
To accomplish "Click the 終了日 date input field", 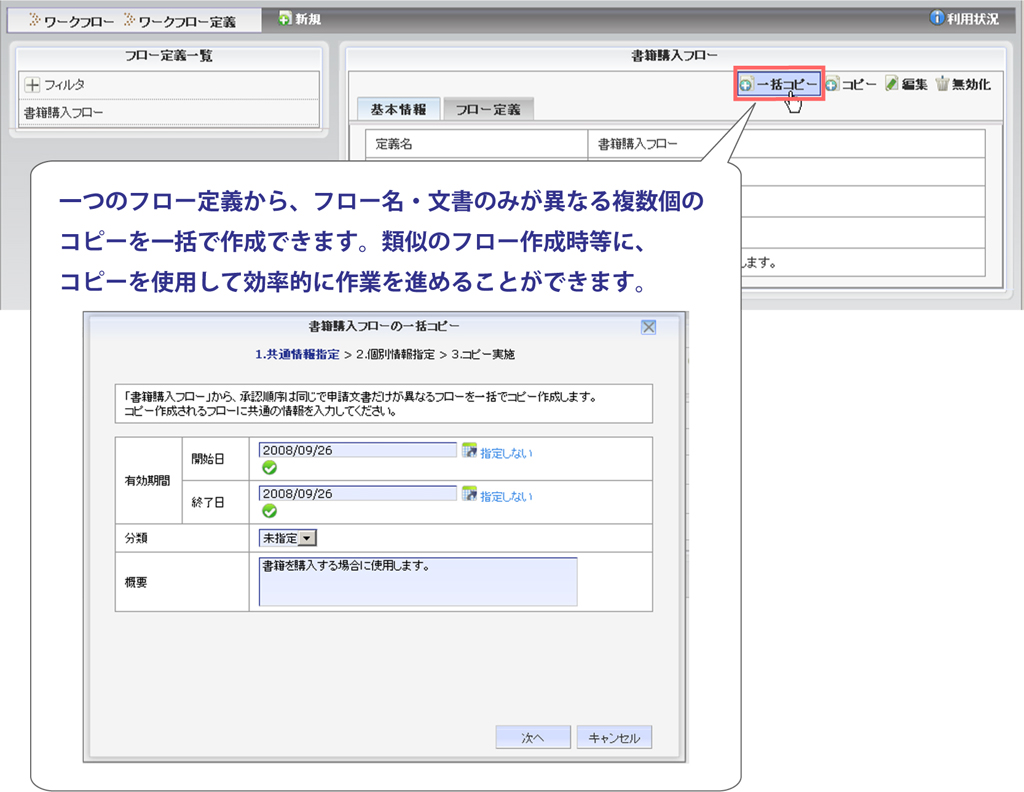I will tap(358, 494).
